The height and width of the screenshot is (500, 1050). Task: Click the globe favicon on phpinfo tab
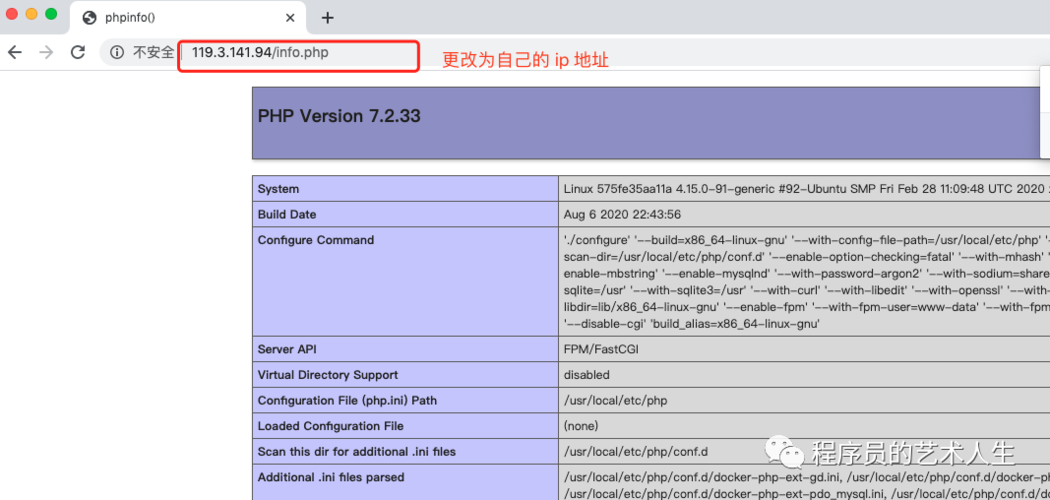click(89, 18)
